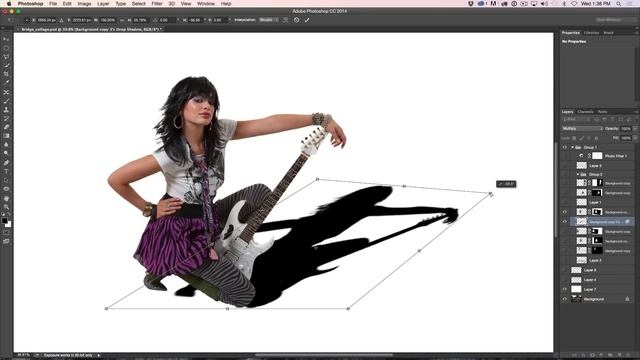
Task: Select the Pen tool
Action: pyautogui.click(x=6, y=163)
